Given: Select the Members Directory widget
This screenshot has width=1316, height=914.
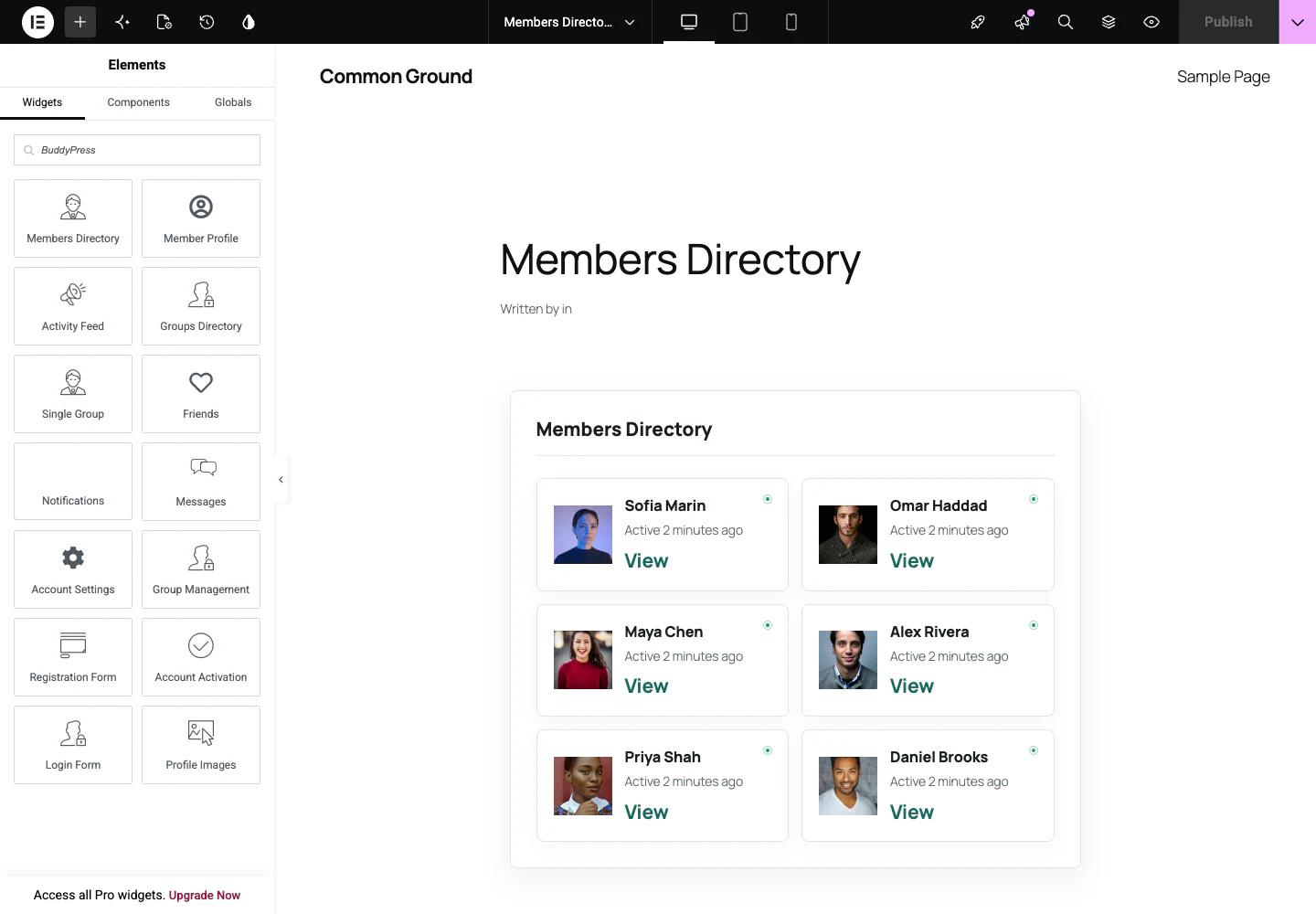Looking at the screenshot, I should coord(73,218).
